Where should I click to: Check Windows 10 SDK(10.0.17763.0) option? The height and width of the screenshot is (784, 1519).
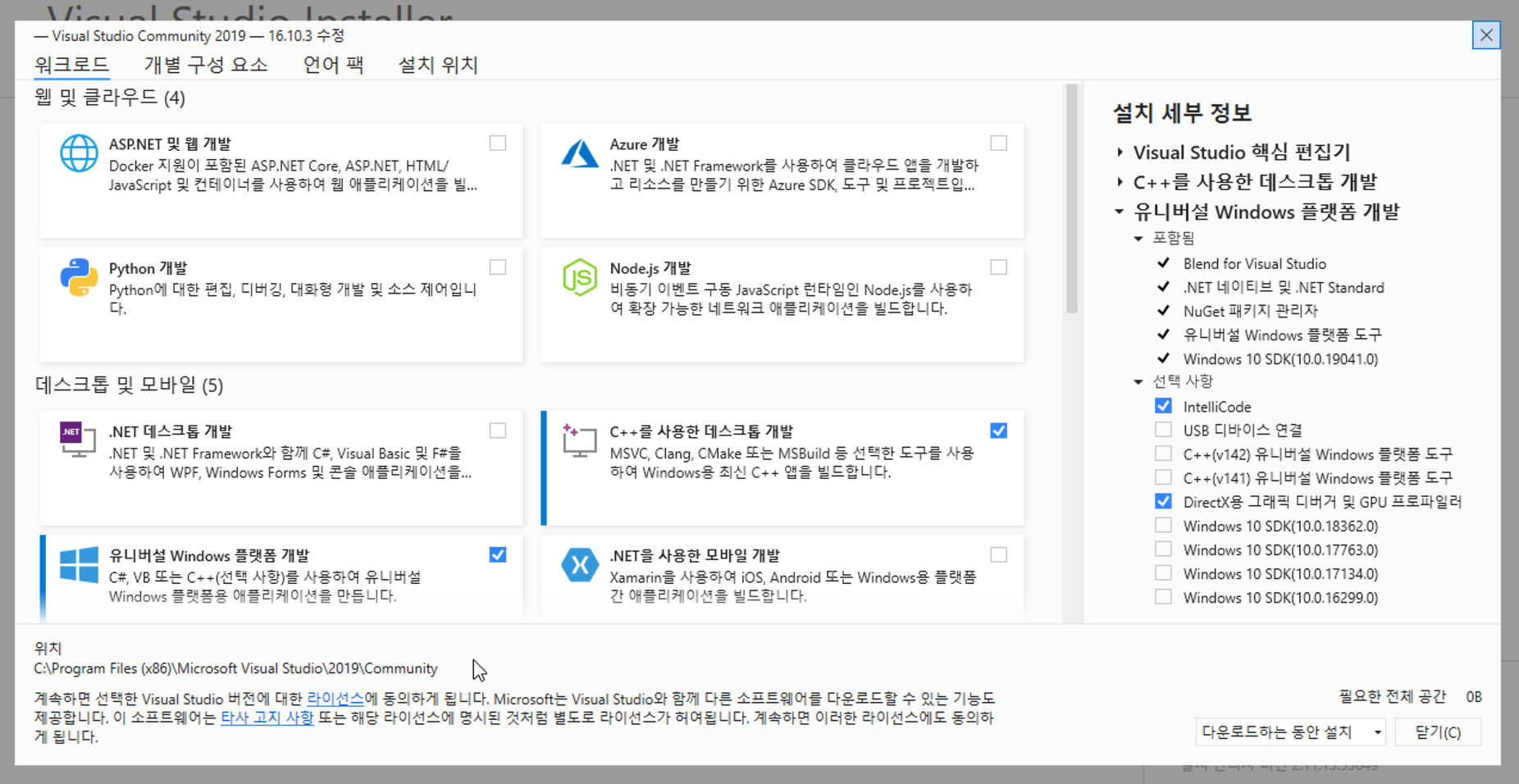click(x=1163, y=549)
